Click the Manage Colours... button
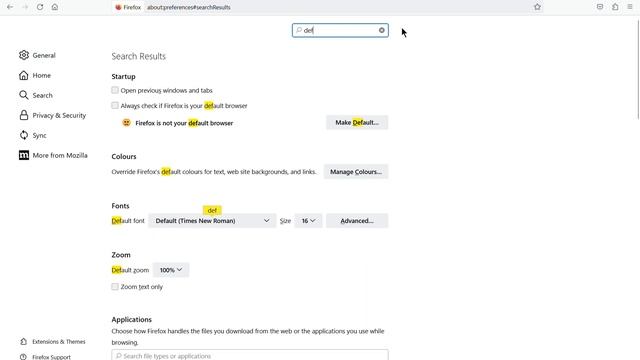This screenshot has width=640, height=360. pyautogui.click(x=356, y=172)
